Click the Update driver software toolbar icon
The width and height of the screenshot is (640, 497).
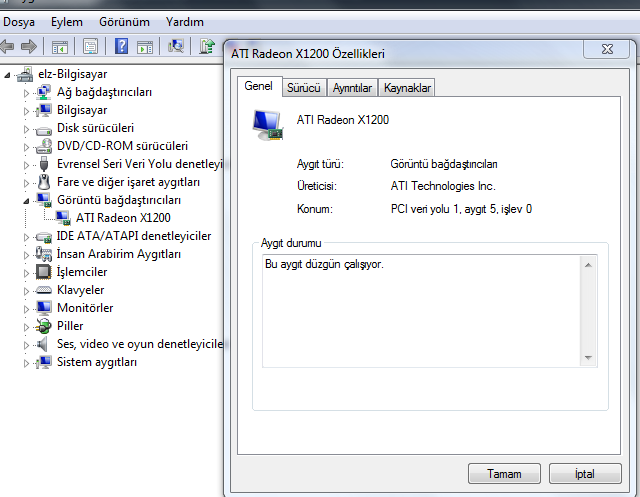click(207, 46)
